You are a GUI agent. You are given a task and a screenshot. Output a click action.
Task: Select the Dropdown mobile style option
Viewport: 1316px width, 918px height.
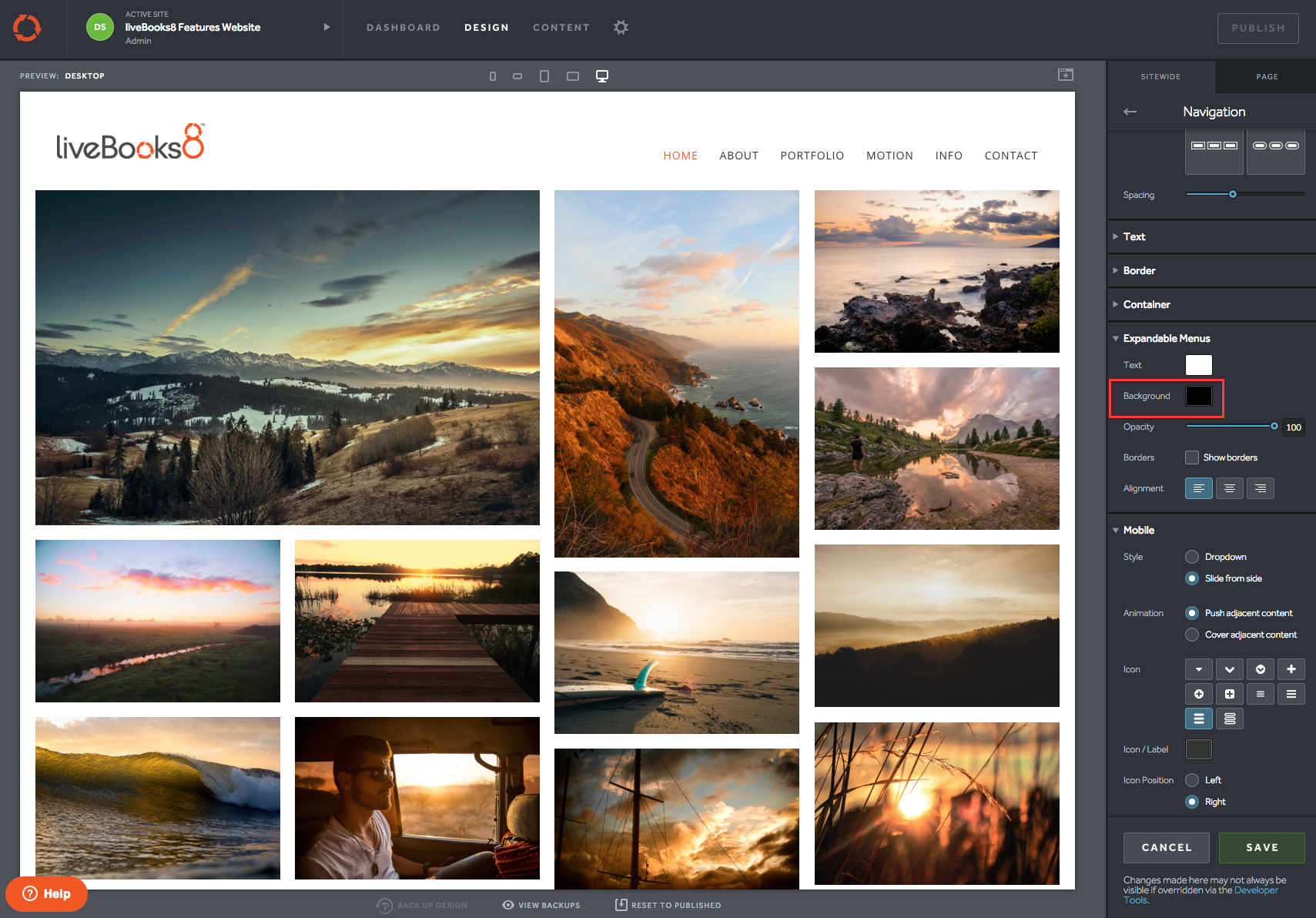pos(1192,557)
